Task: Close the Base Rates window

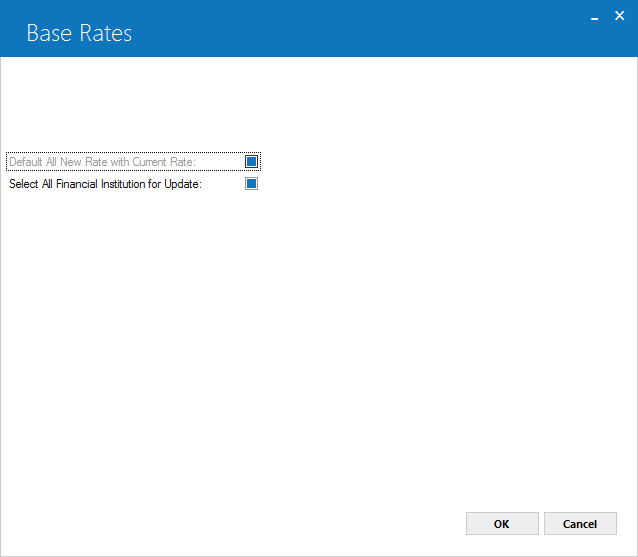Action: click(619, 16)
